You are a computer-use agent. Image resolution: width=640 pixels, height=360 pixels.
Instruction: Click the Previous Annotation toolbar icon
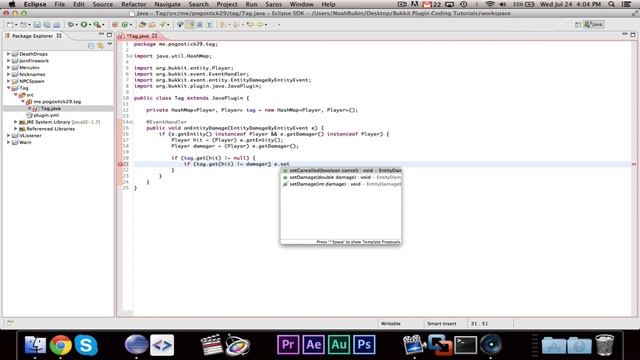235,24
